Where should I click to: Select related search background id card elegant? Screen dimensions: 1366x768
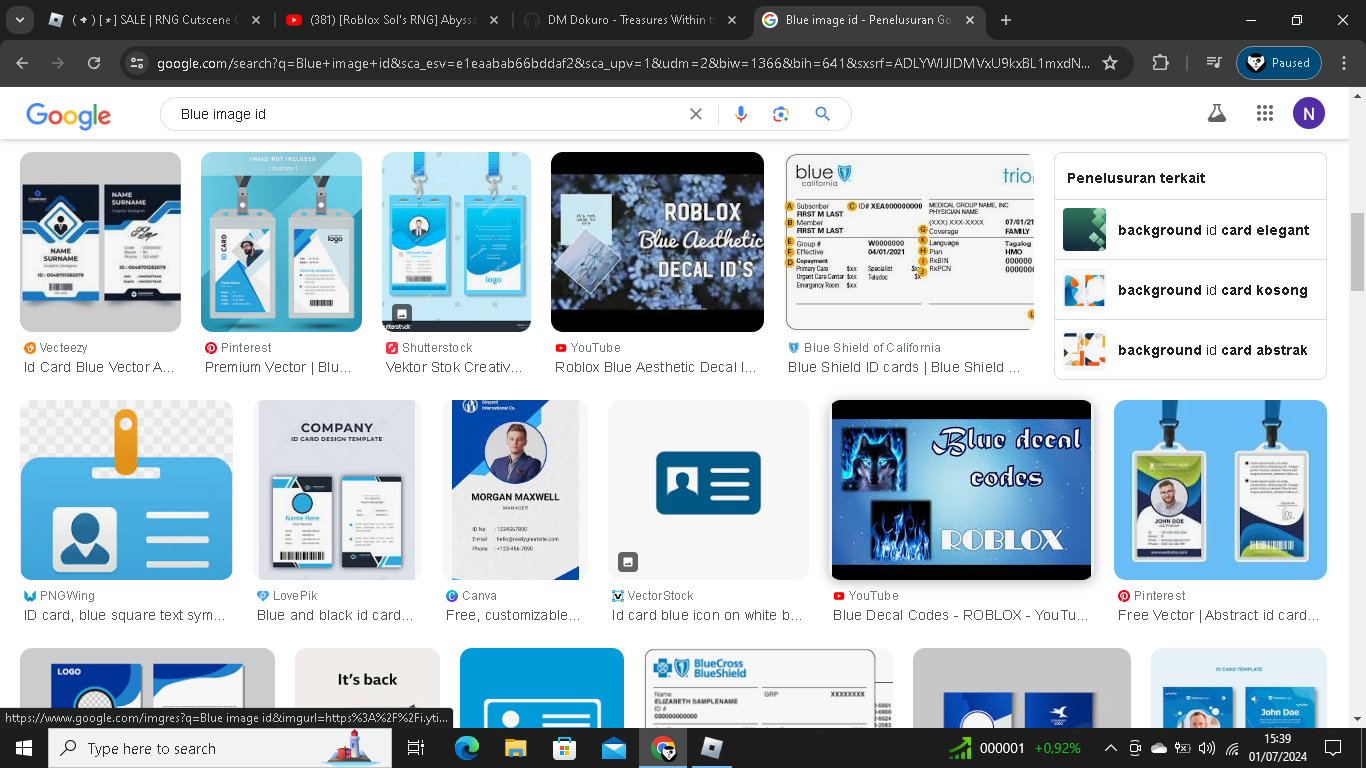[x=1190, y=230]
